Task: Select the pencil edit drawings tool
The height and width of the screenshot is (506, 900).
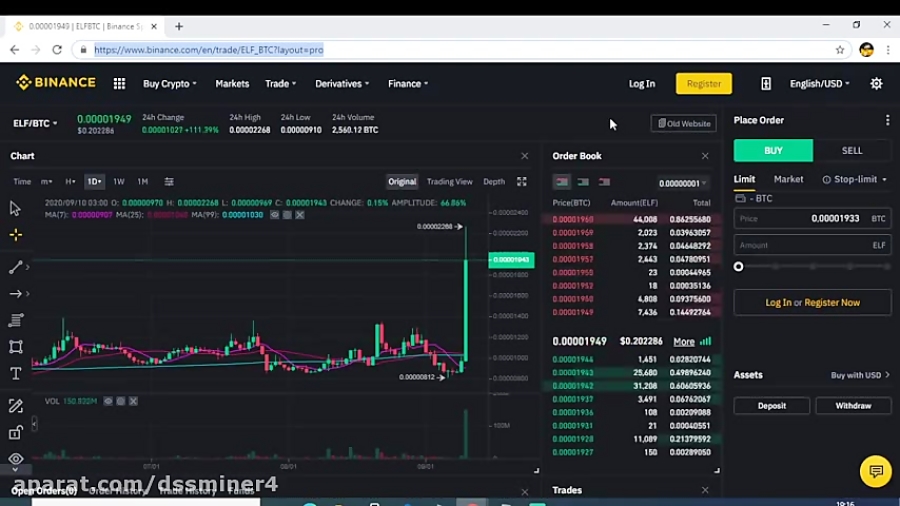Action: (x=15, y=406)
